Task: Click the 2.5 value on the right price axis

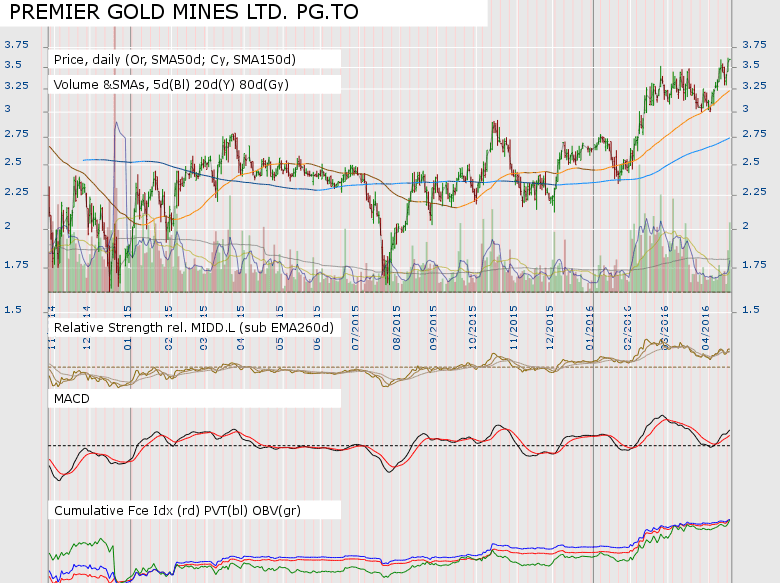Action: (751, 162)
